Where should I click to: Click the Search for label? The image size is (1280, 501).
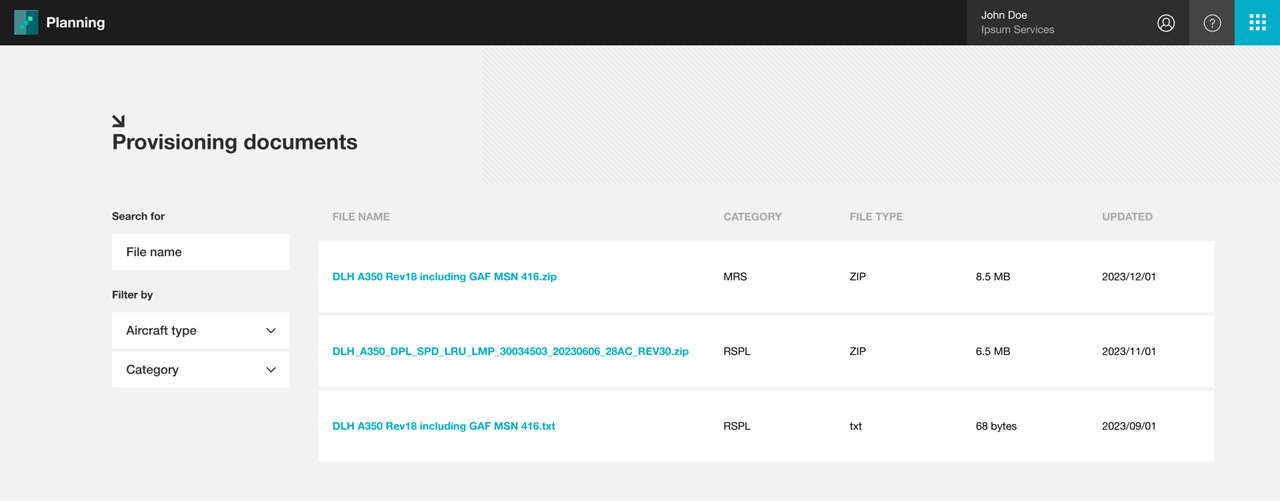tap(138, 216)
